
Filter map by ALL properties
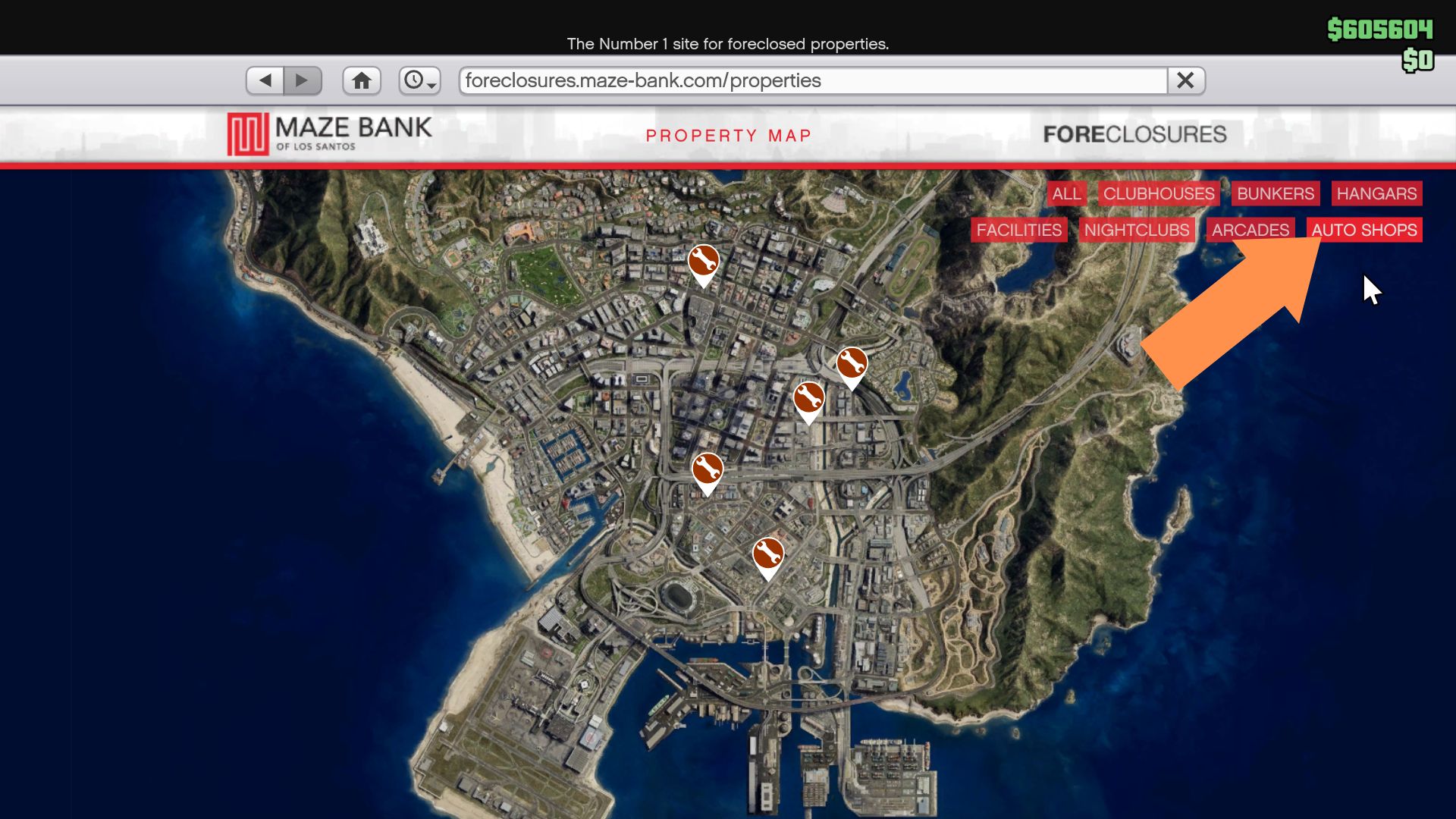(1066, 193)
